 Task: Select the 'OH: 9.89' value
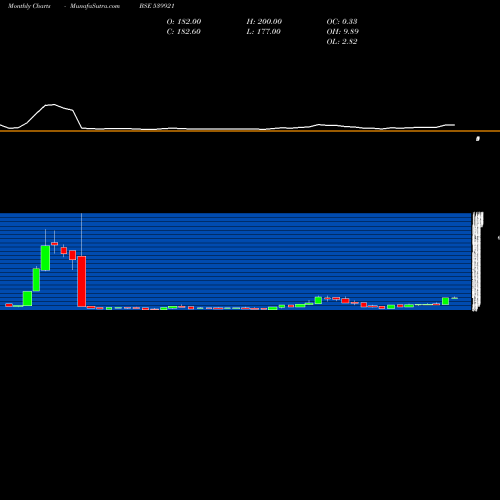pyautogui.click(x=342, y=31)
